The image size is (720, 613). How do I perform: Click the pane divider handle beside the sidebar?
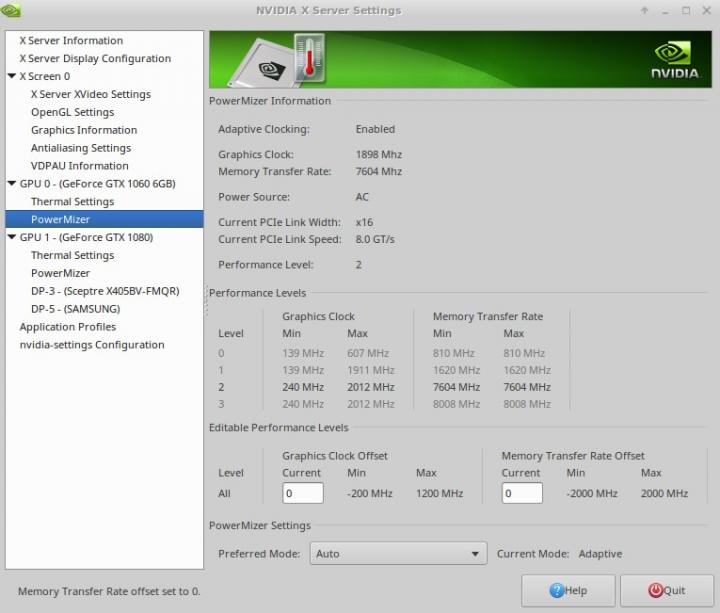pos(206,301)
